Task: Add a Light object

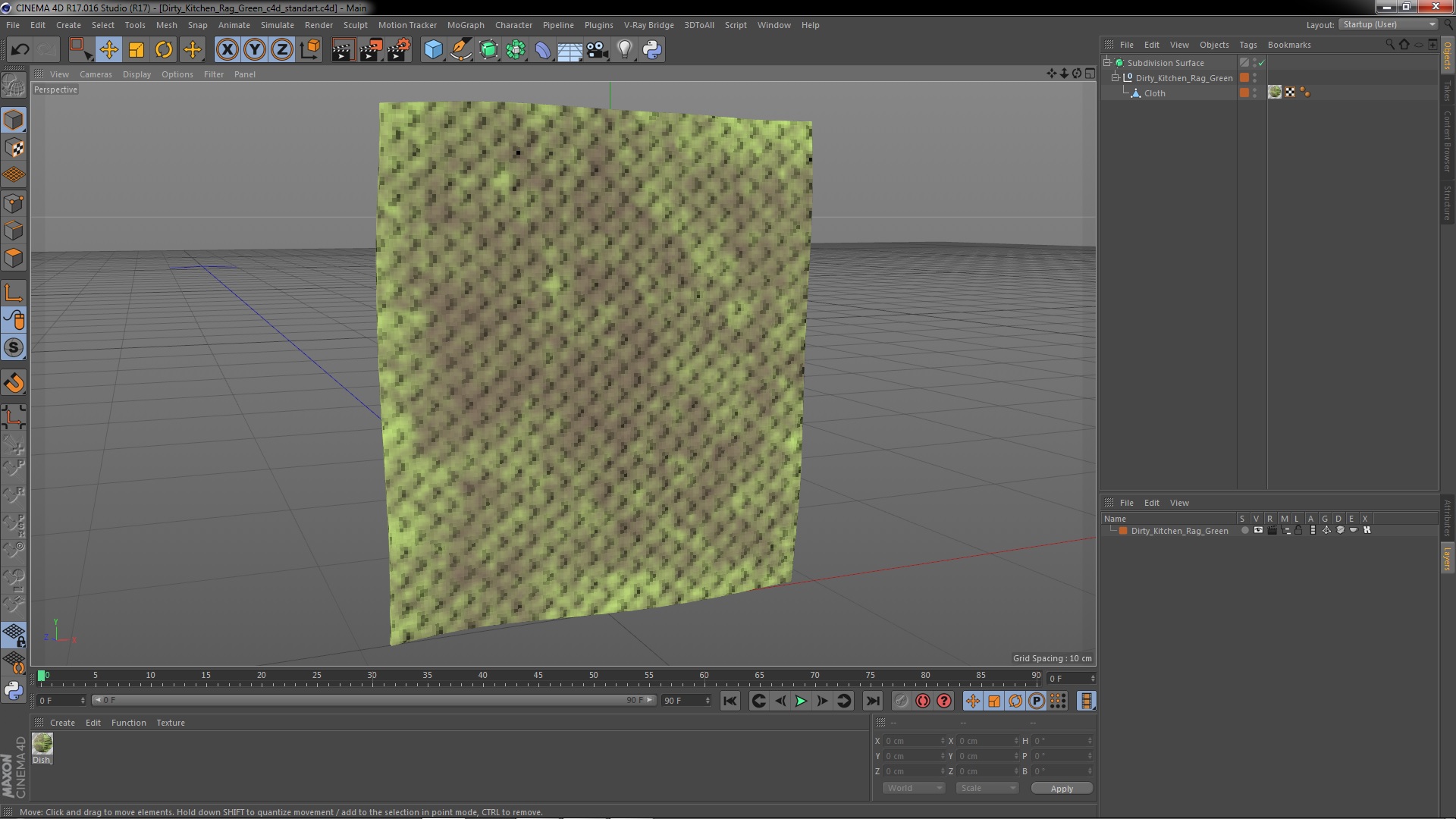Action: pos(624,50)
